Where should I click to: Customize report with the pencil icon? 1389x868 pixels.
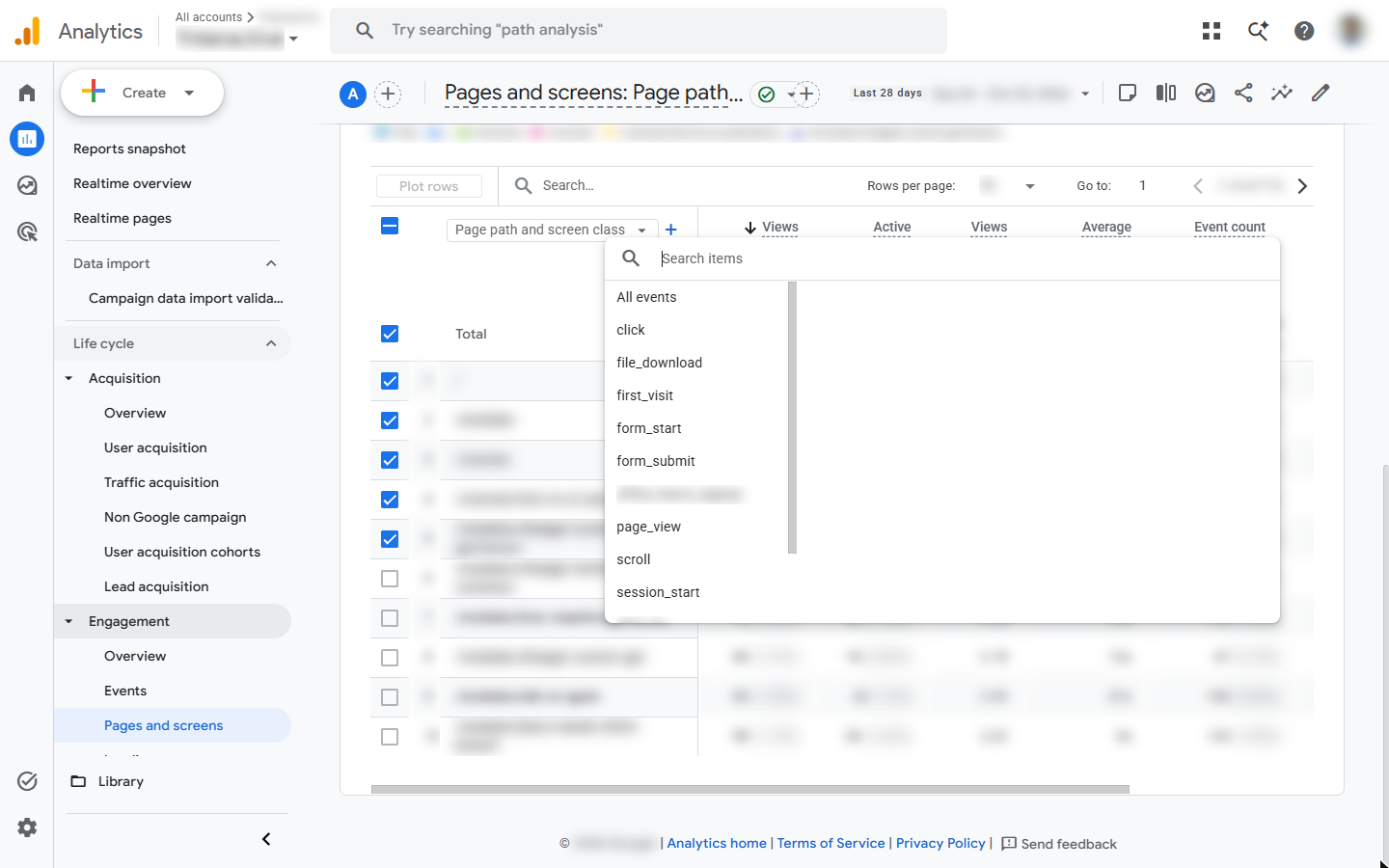1321,93
